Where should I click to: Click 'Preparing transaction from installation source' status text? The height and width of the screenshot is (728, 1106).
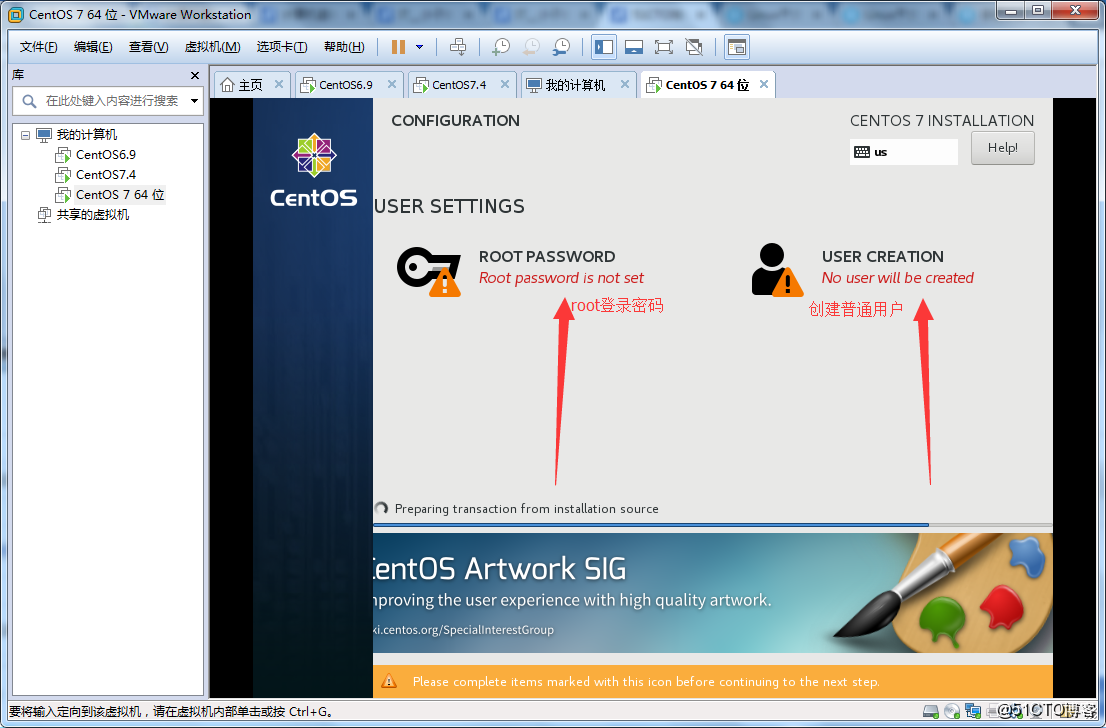pyautogui.click(x=526, y=509)
